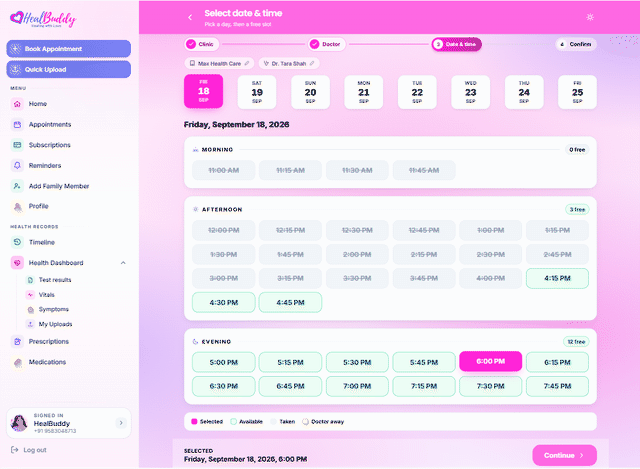Screen dimensions: 640x469
Task: Select Thursday 24 Sep date card
Action: point(524,92)
